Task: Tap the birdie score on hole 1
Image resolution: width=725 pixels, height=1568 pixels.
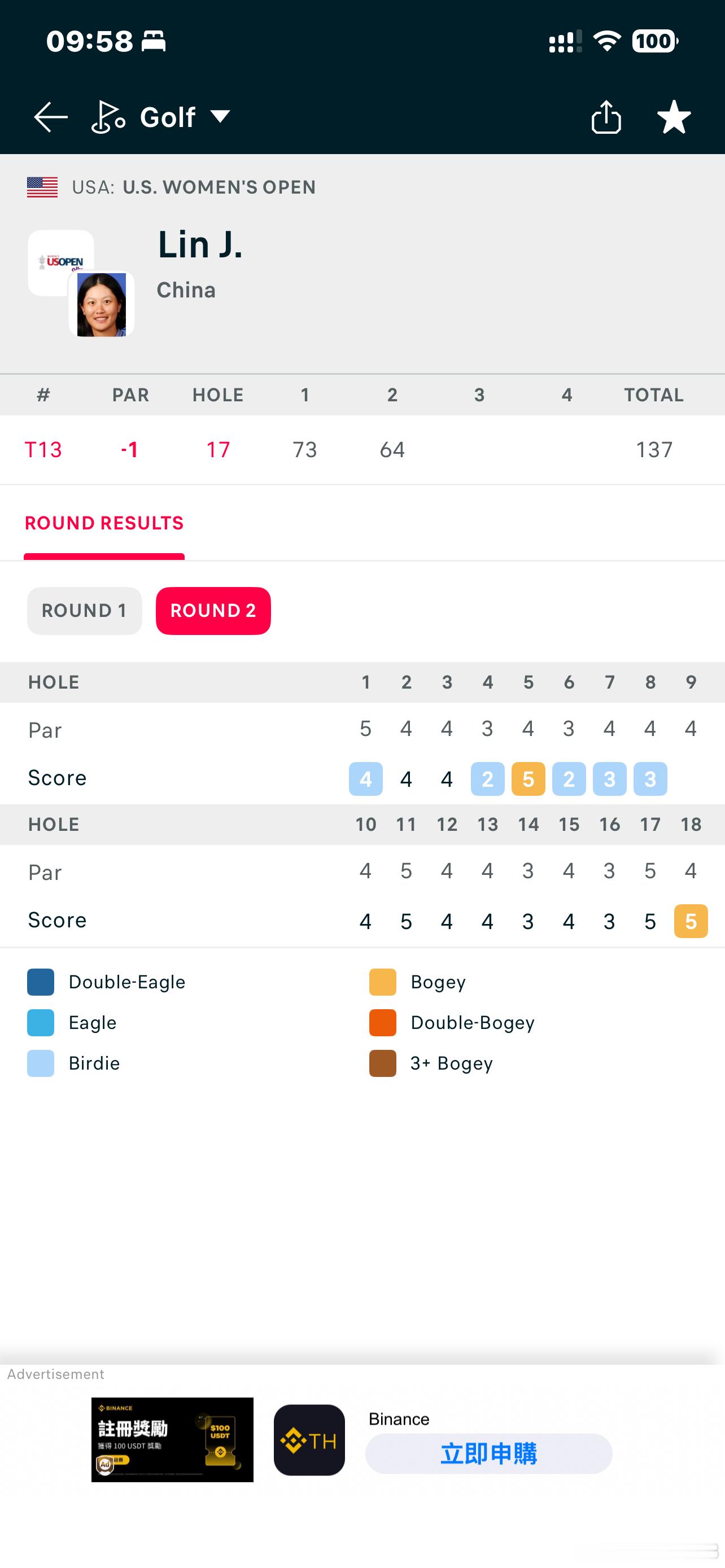Action: tap(366, 779)
